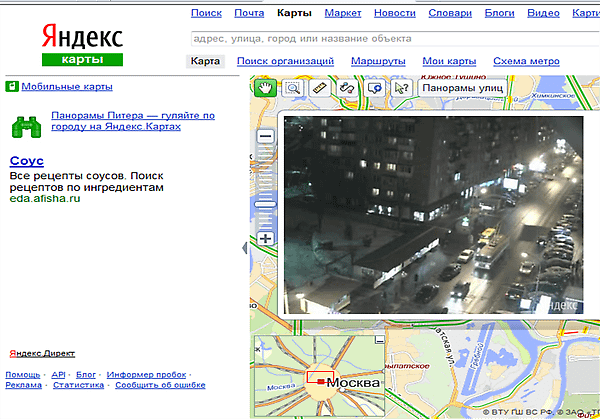Minimize the overview mini-map
The width and height of the screenshot is (600, 419).
pyautogui.click(x=380, y=339)
